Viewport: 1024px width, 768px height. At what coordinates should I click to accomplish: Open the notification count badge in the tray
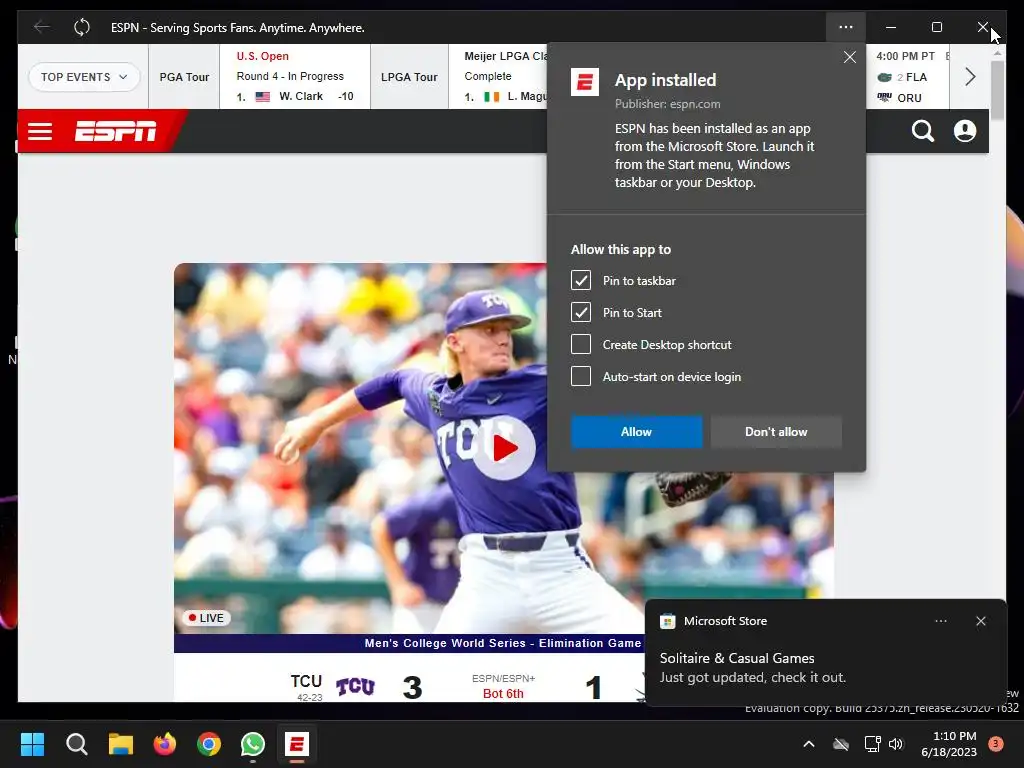pos(996,744)
